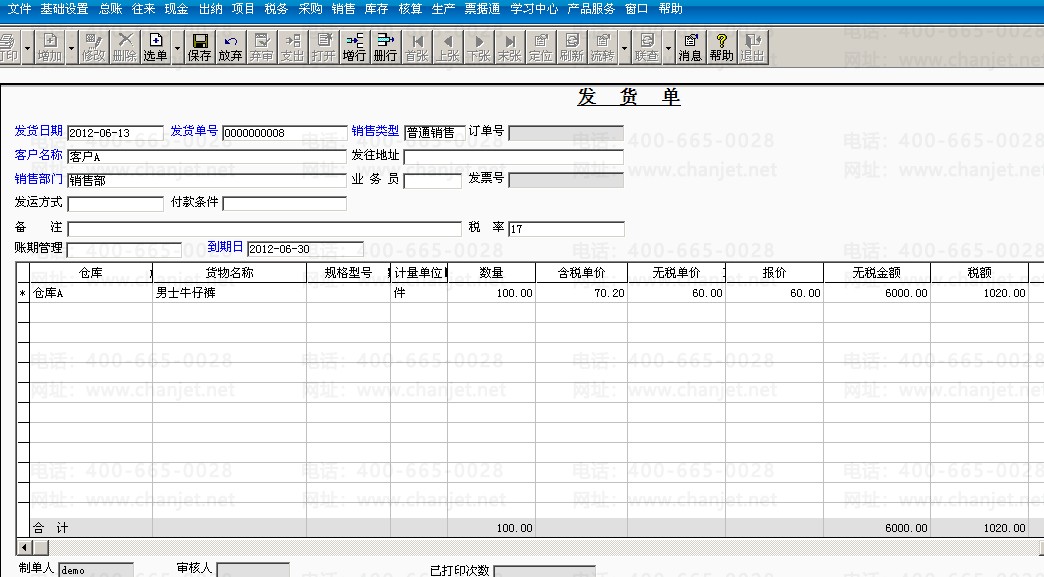Click the 退出 exit toolbar icon
The height and width of the screenshot is (577, 1044).
752,47
